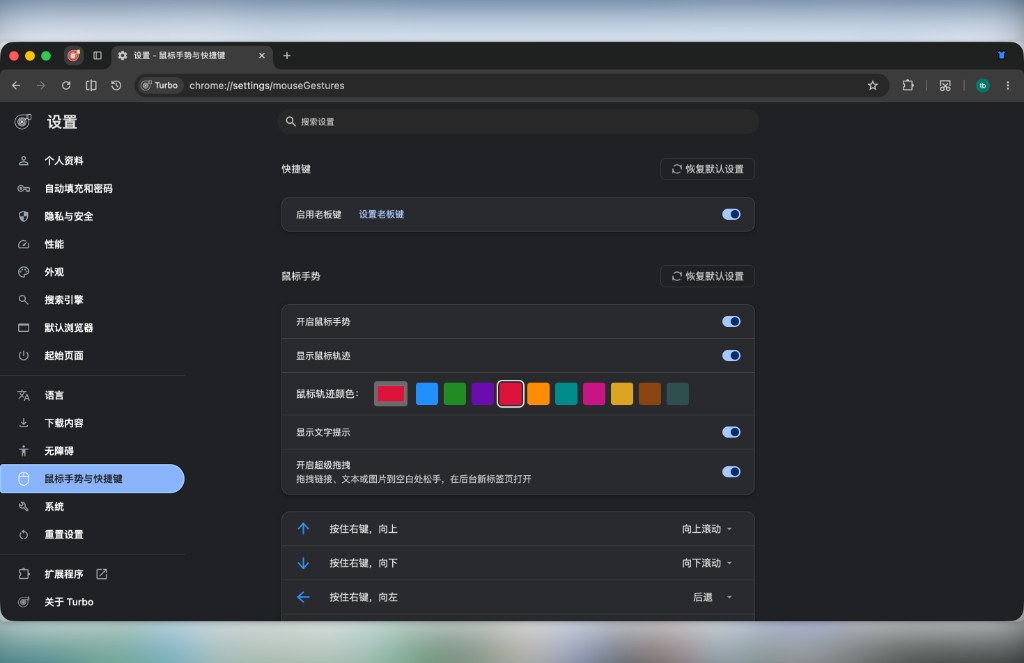Viewport: 1024px width, 663px height.
Task: Toggle the tab sidebar panel icon
Action: pos(97,56)
